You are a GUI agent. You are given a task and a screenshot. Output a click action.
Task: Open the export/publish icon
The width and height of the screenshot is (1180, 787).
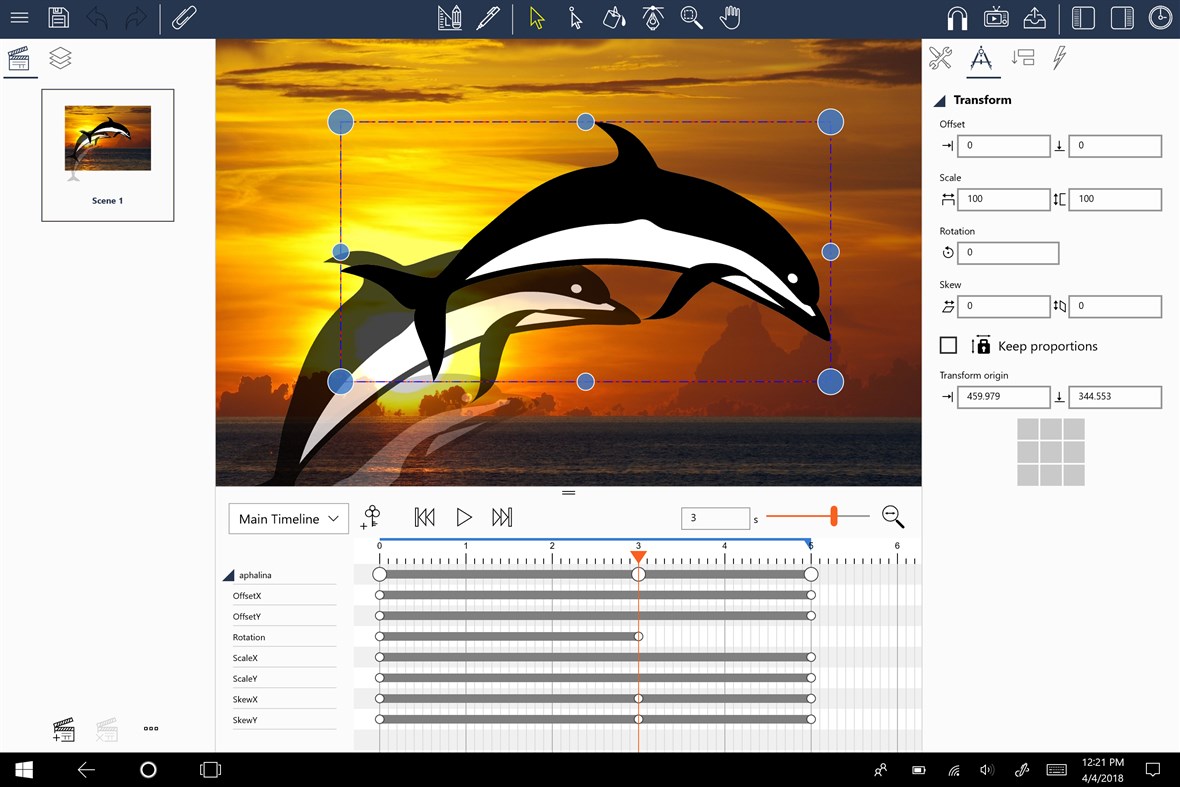pyautogui.click(x=1035, y=17)
